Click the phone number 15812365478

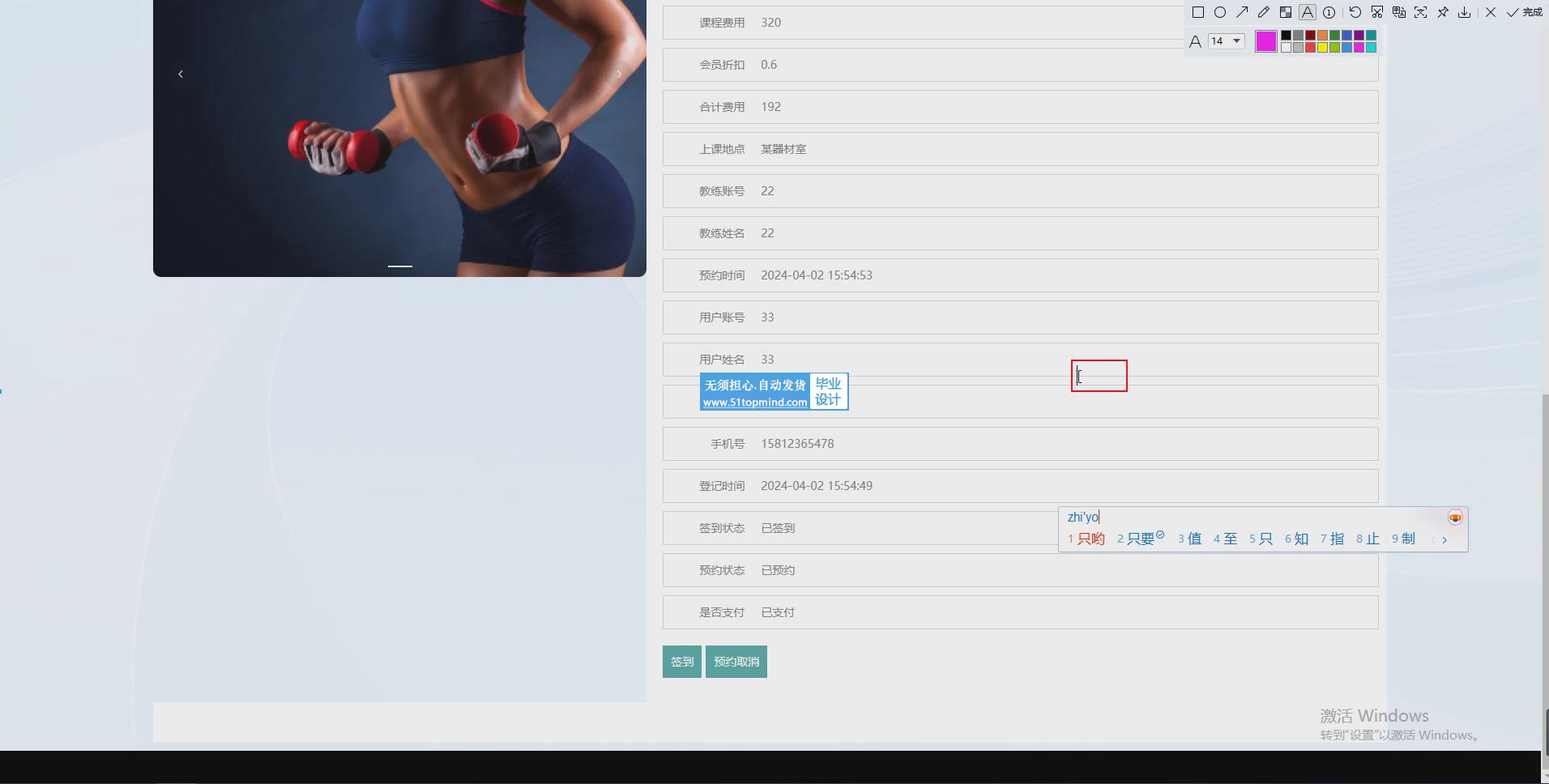pyautogui.click(x=797, y=444)
